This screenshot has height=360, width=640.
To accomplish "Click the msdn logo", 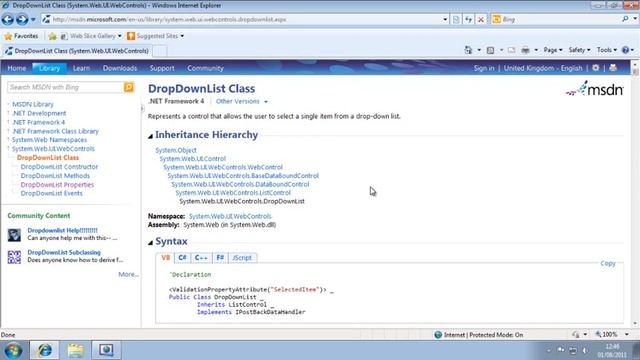I will click(x=595, y=89).
